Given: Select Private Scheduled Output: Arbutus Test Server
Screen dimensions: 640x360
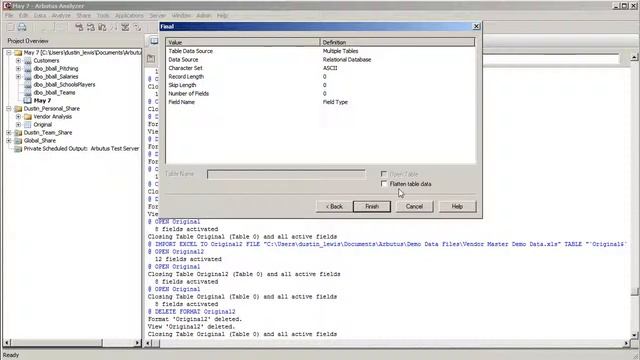Looking at the screenshot, I should [81, 149].
